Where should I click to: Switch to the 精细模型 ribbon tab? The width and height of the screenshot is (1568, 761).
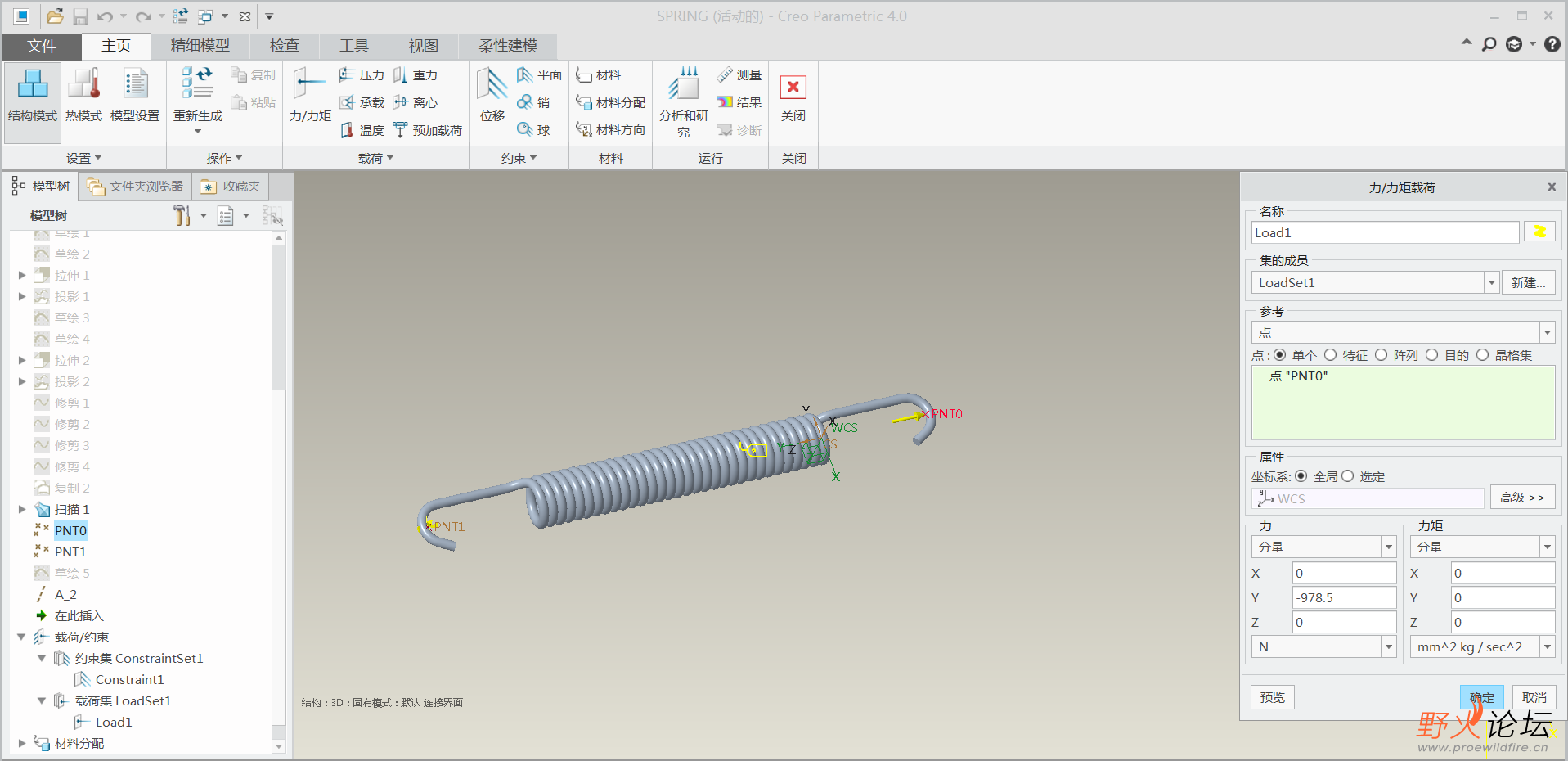200,46
